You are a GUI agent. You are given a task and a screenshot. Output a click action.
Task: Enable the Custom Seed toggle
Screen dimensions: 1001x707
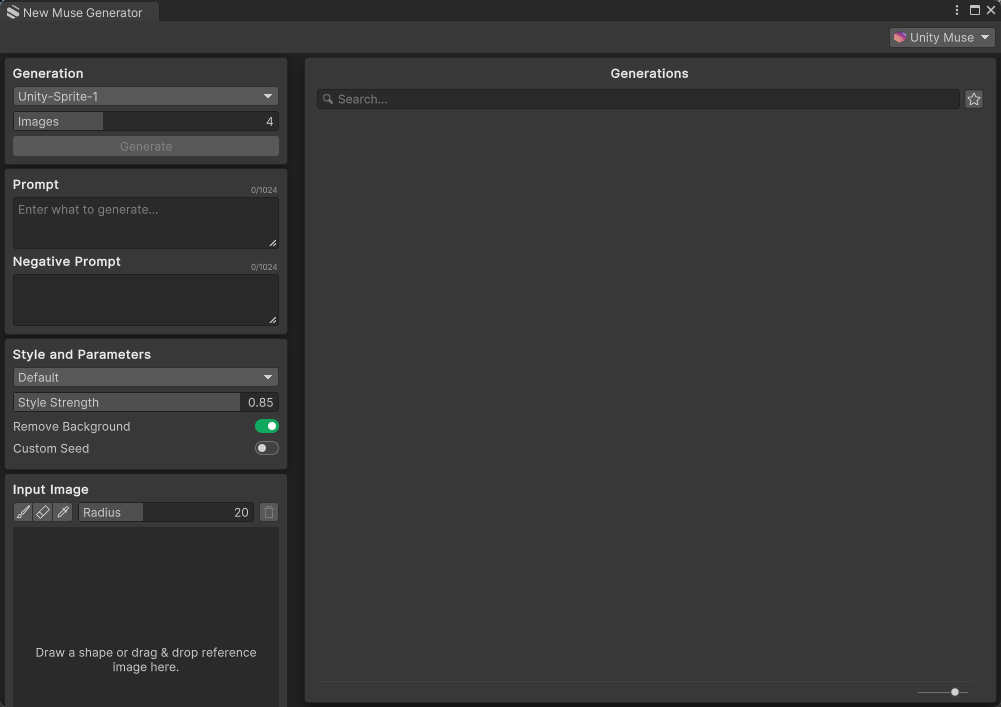click(267, 448)
